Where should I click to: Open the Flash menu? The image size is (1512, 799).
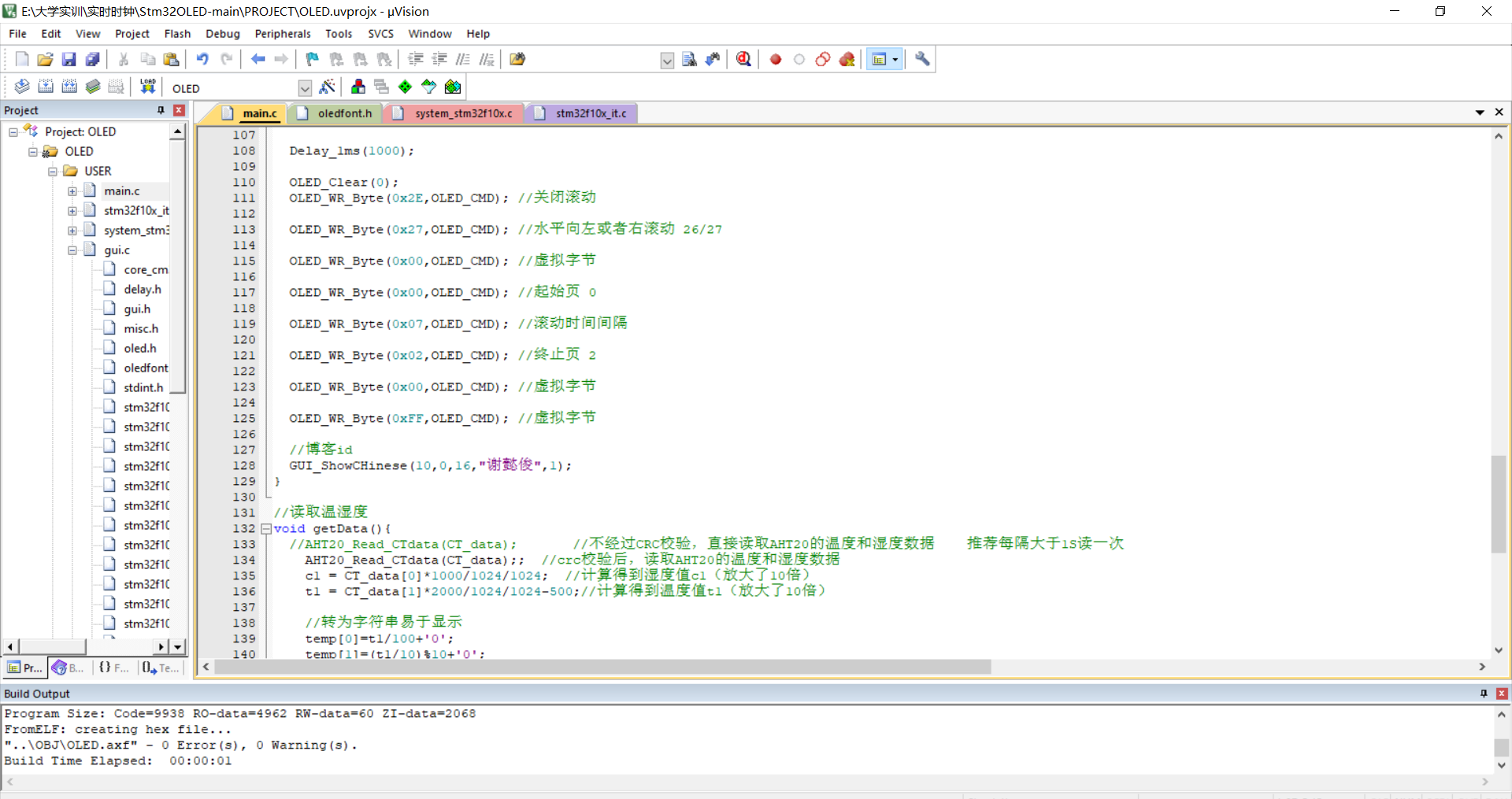pos(177,34)
